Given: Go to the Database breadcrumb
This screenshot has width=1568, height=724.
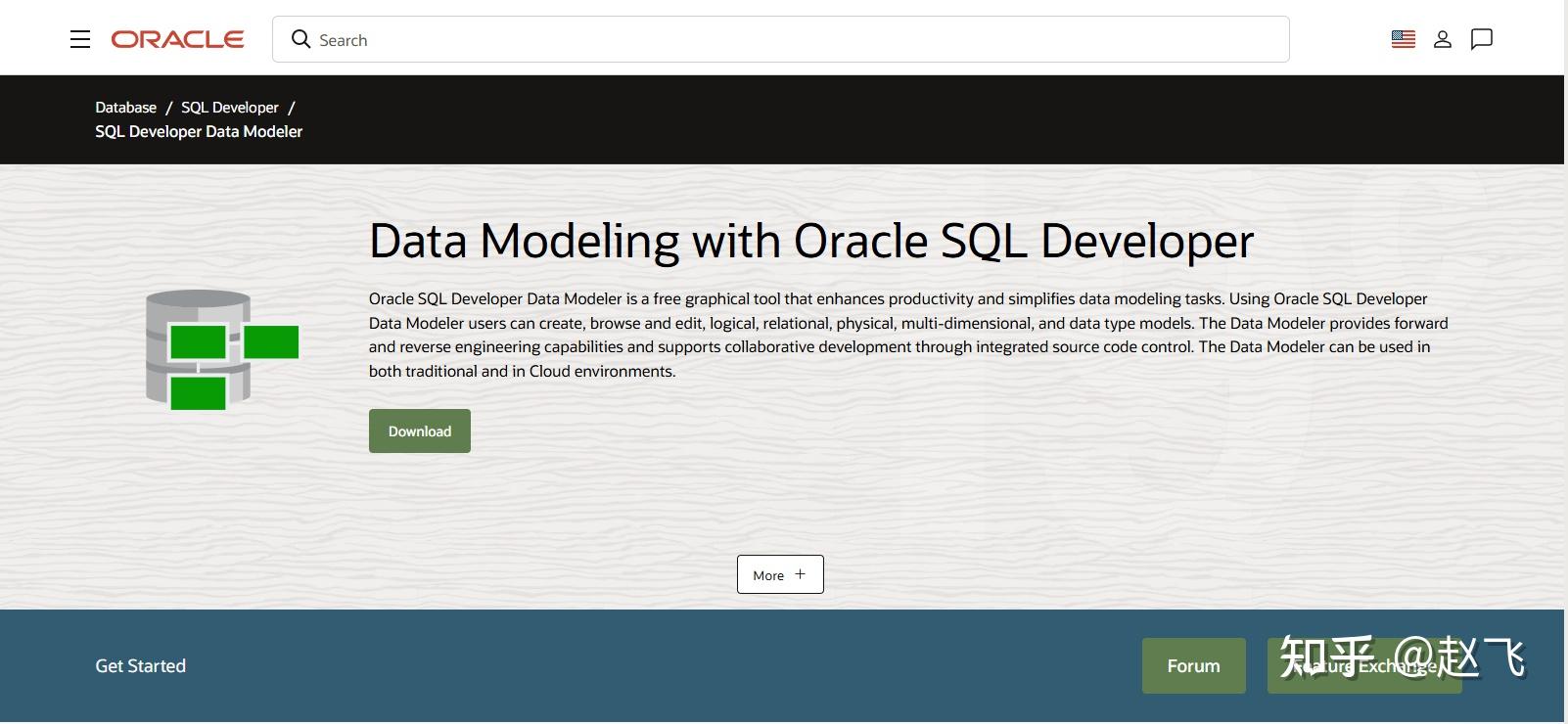Looking at the screenshot, I should click(x=125, y=108).
